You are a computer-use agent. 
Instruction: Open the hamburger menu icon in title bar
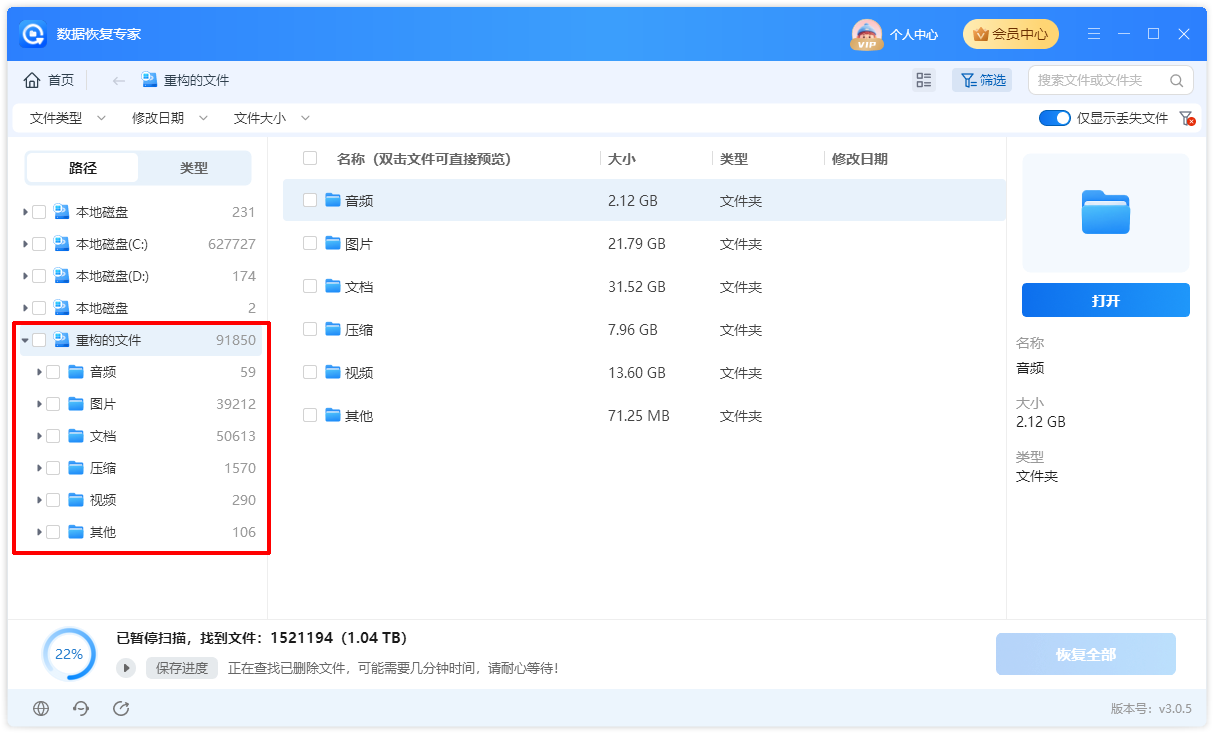1094,34
